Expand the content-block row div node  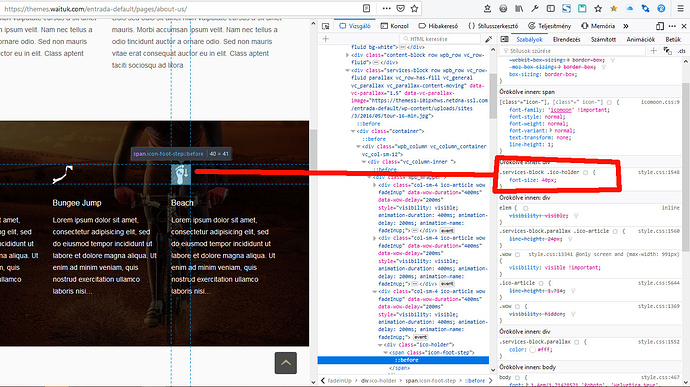(x=347, y=55)
